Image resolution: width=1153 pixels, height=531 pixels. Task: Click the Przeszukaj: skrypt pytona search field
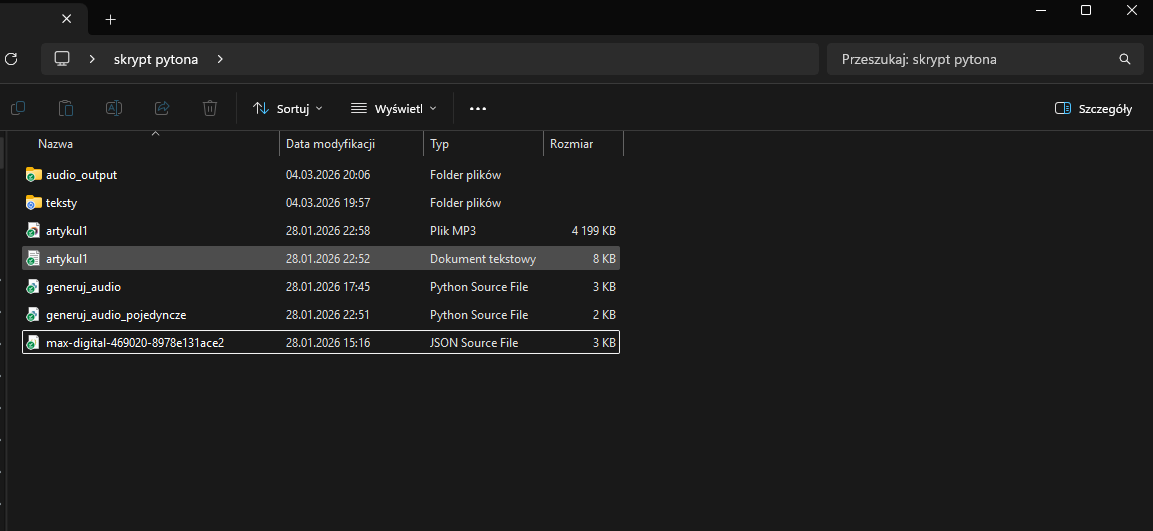pyautogui.click(x=975, y=59)
